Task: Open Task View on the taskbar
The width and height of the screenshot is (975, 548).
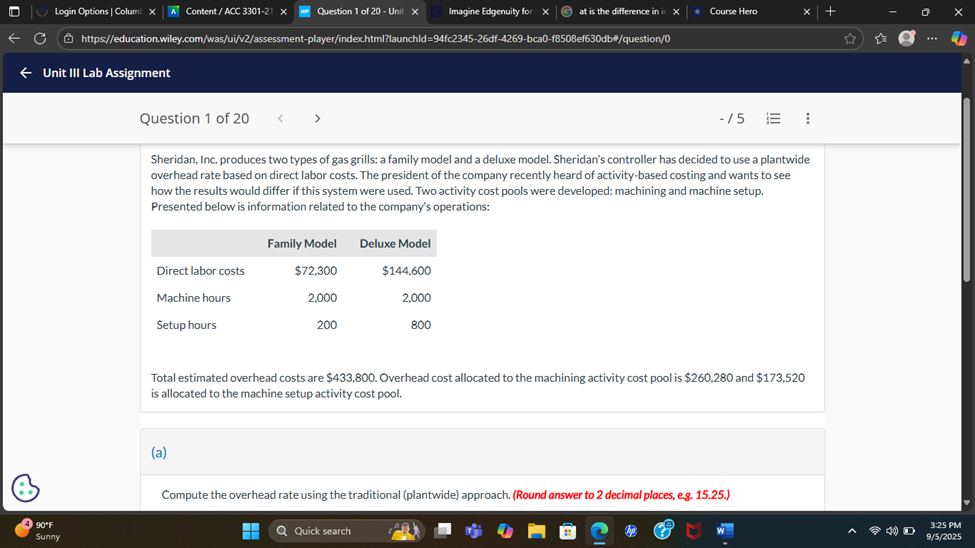Action: click(x=443, y=531)
